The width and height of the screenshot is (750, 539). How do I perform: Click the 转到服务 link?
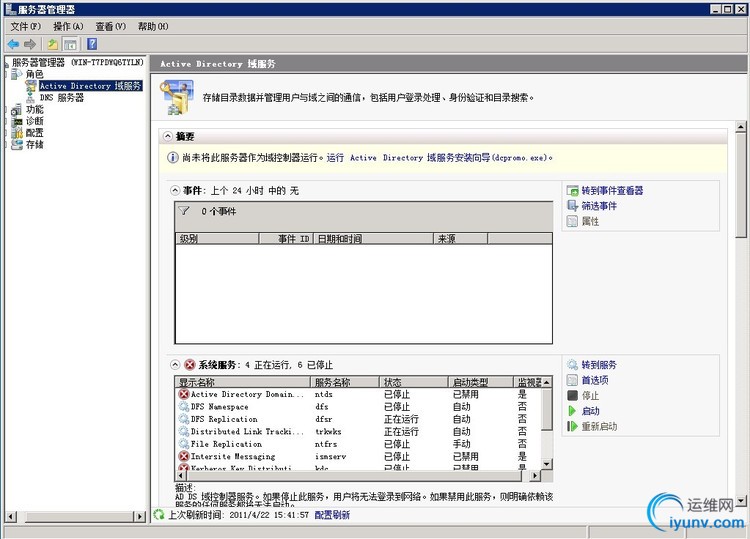[599, 365]
